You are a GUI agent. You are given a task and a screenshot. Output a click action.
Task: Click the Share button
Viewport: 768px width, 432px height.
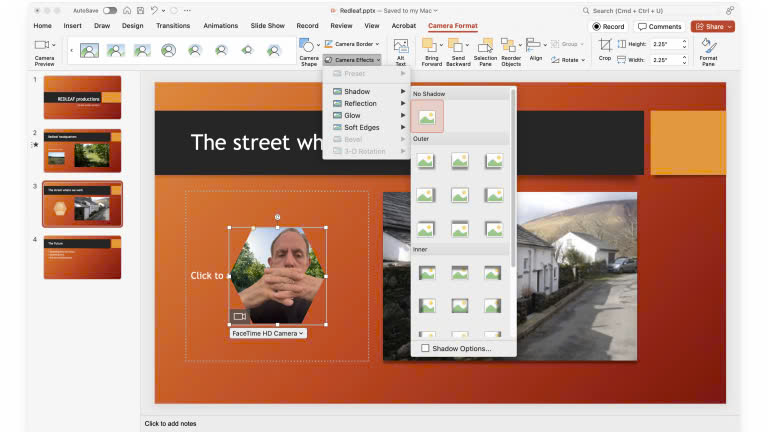click(x=713, y=26)
